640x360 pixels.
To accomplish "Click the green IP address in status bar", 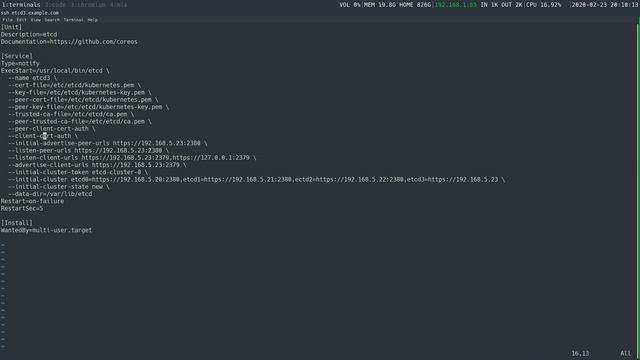I will tap(455, 5).
